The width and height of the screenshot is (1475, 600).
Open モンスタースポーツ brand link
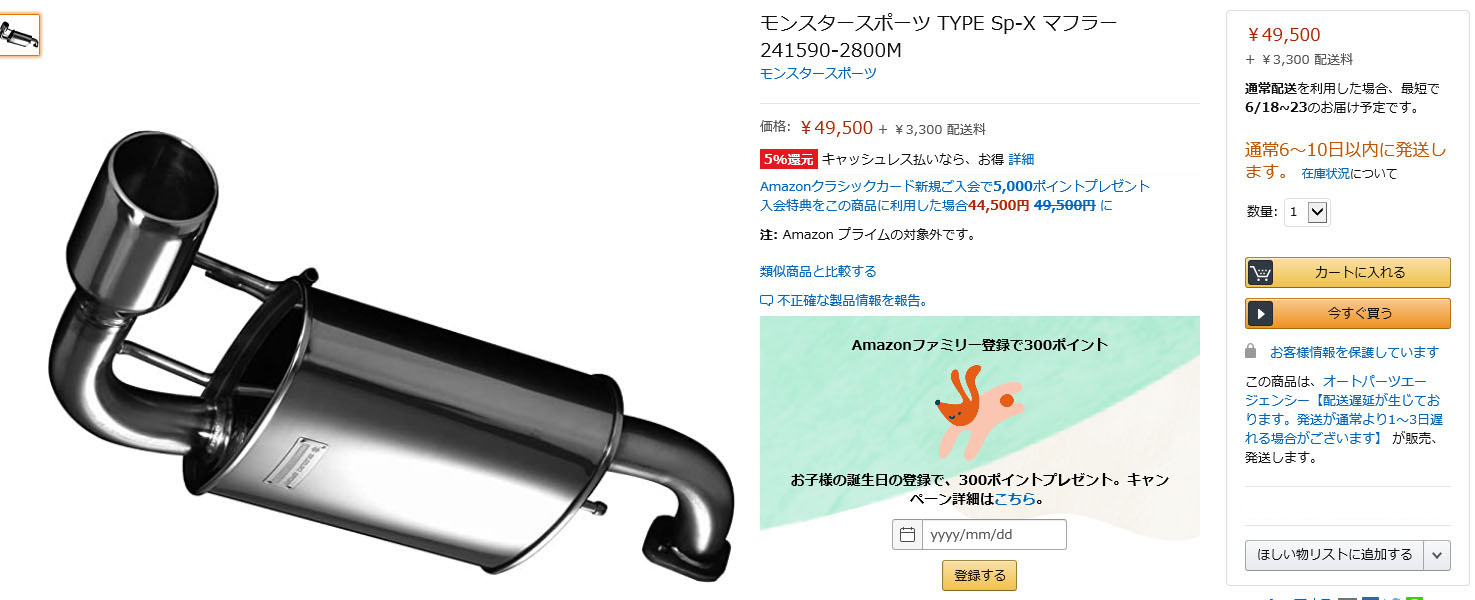tap(818, 74)
